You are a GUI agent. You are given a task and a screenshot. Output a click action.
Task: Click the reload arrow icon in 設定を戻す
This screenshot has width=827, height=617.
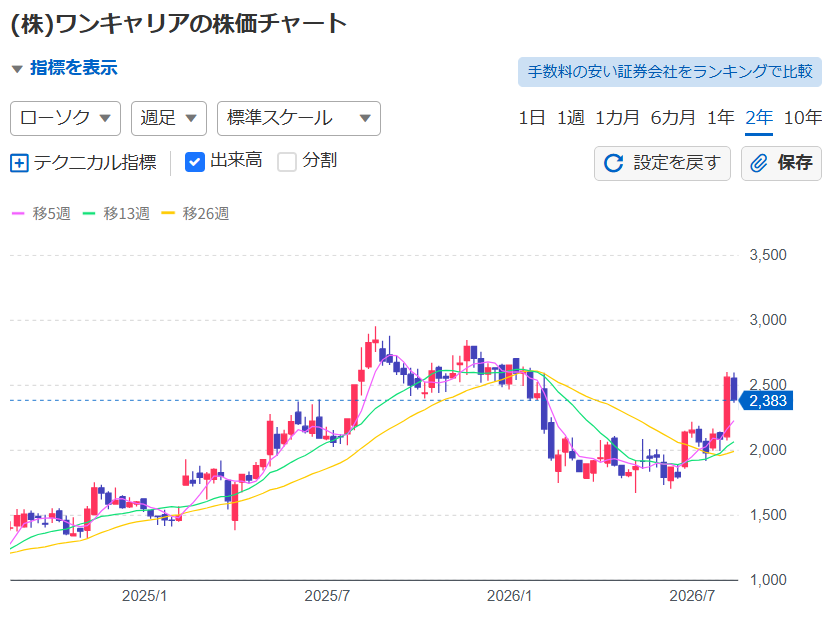613,163
